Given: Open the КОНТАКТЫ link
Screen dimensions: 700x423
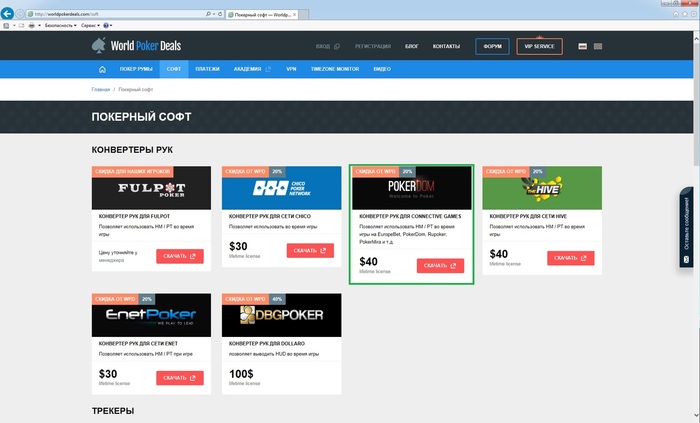Looking at the screenshot, I should [x=446, y=46].
